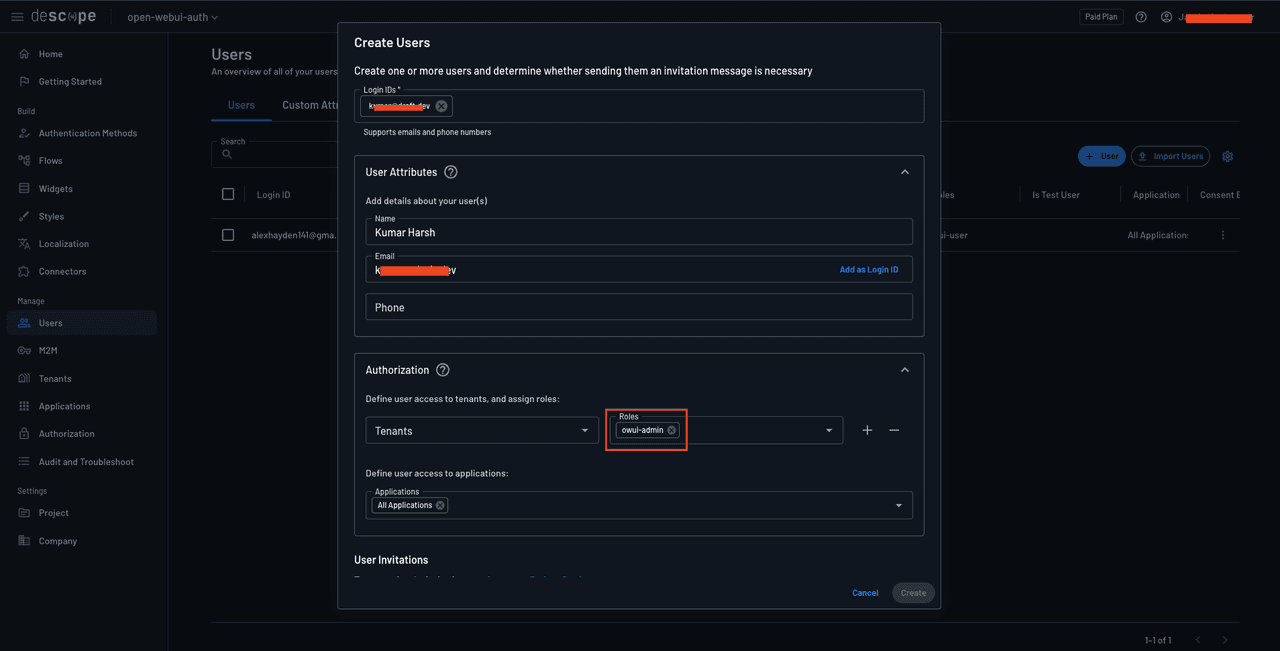Click the plus icon to add another tenant row
This screenshot has height=651, width=1280.
pyautogui.click(x=867, y=430)
